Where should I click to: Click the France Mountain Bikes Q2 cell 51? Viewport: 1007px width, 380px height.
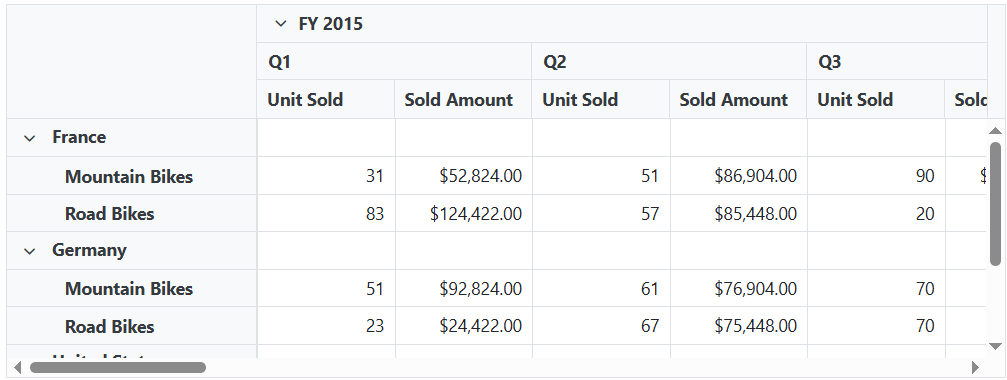(x=601, y=176)
